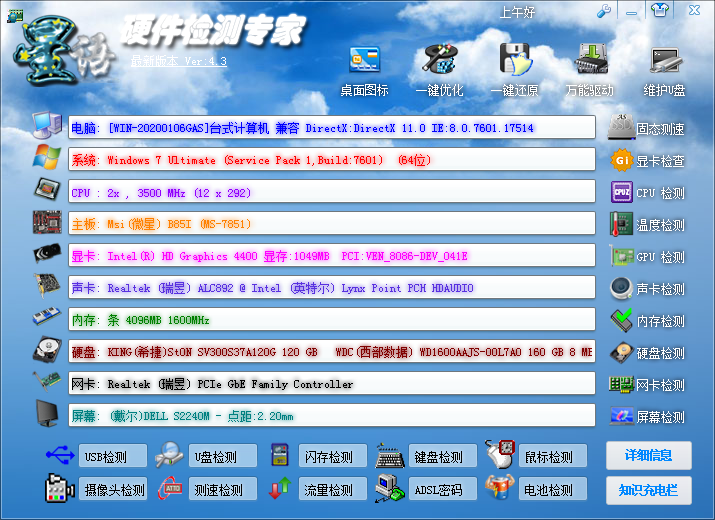This screenshot has width=715, height=520.
Task: Click the 摄像头检测 button
Action: [x=113, y=489]
